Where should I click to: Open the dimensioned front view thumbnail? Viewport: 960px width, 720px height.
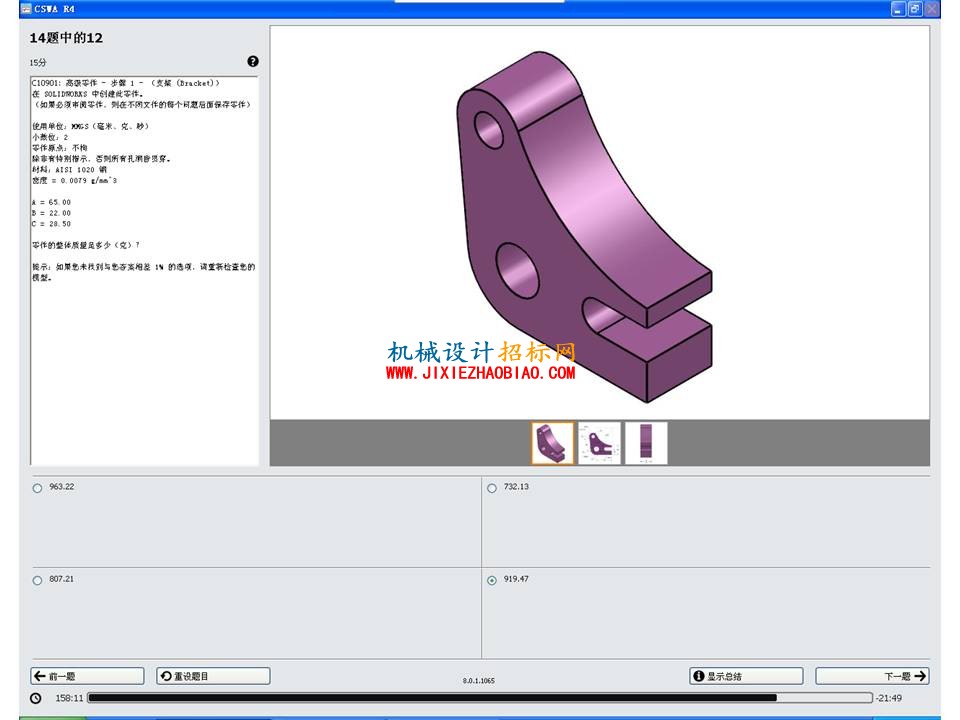point(599,443)
